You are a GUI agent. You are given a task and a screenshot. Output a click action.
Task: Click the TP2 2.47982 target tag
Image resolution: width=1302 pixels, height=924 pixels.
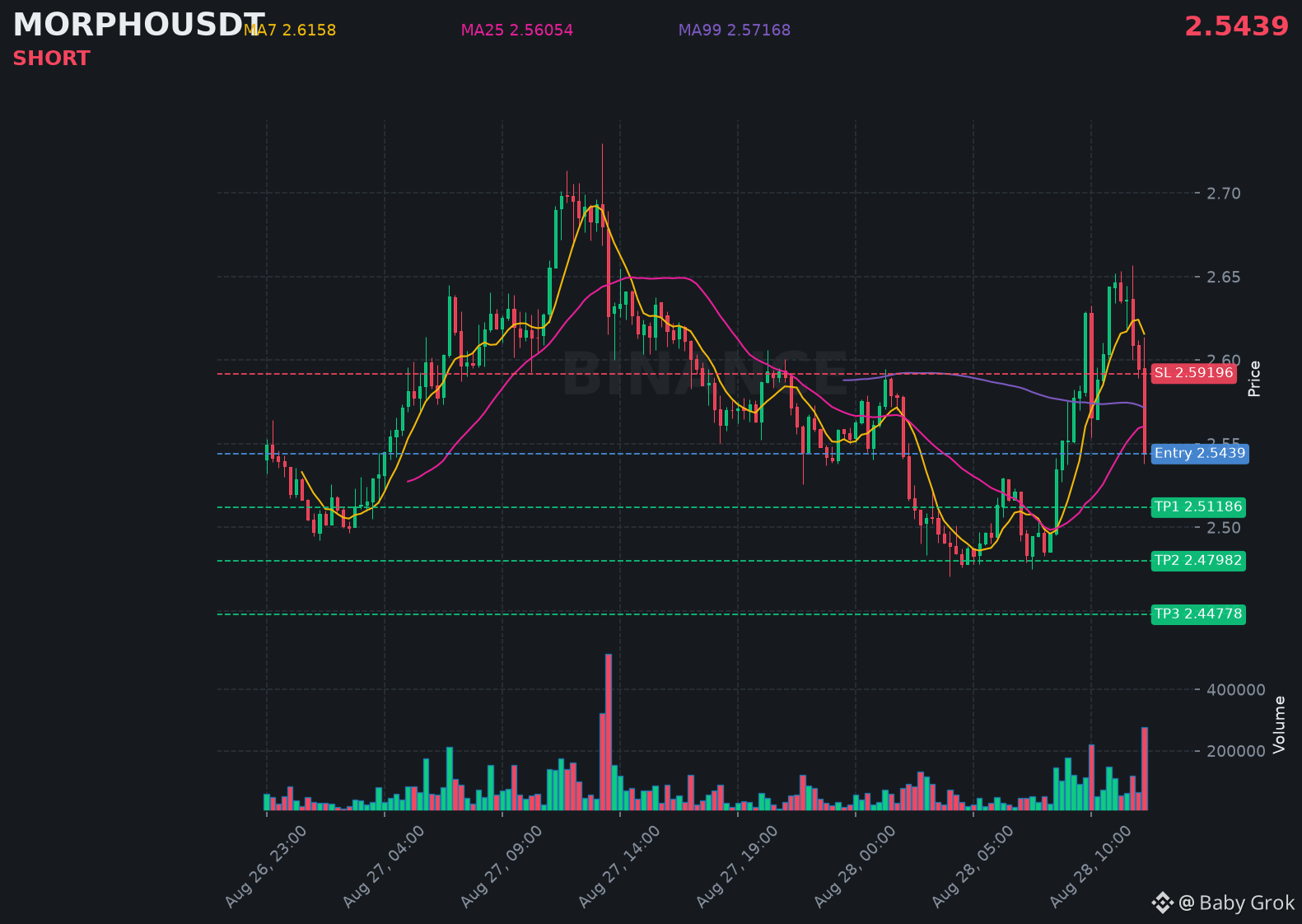(1198, 561)
